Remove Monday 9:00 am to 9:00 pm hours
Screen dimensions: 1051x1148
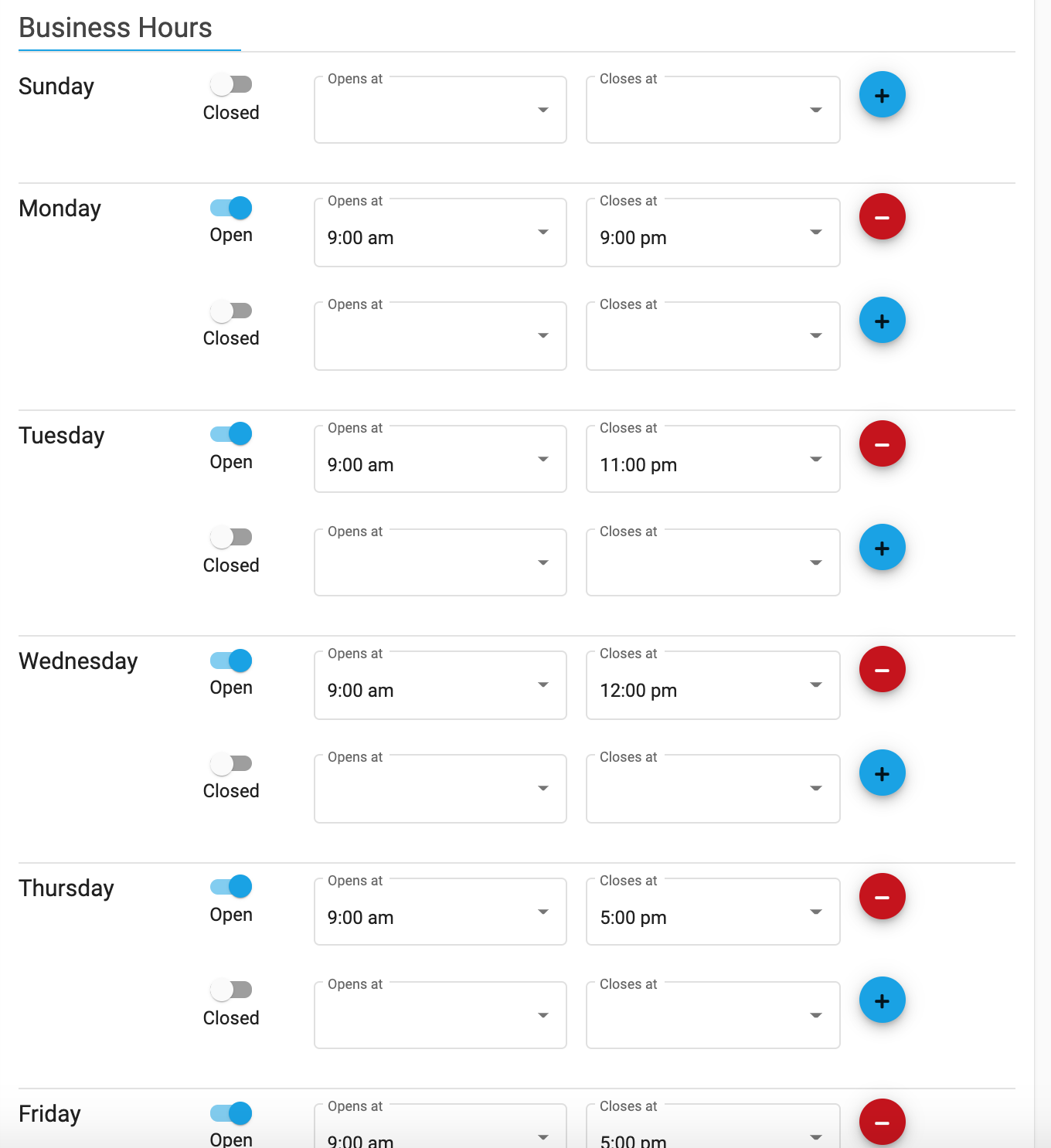pos(882,217)
